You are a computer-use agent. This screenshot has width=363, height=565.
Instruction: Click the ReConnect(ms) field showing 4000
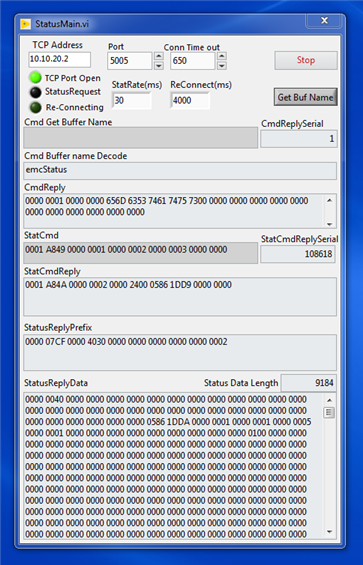click(x=190, y=101)
